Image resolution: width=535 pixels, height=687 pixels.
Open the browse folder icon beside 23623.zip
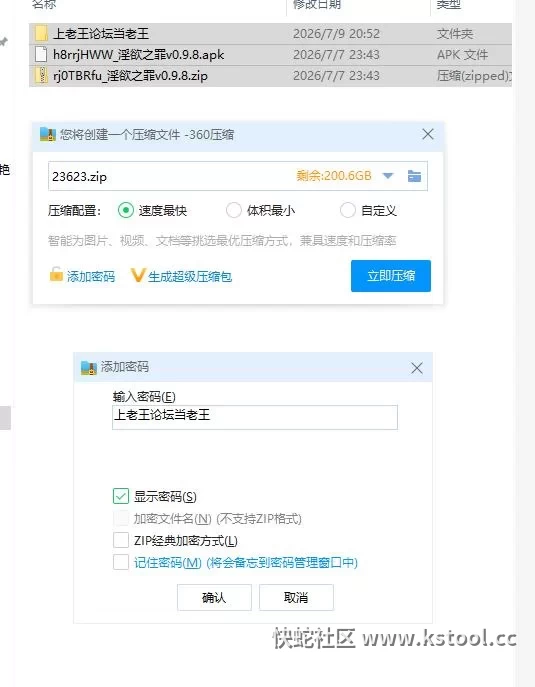click(414, 176)
